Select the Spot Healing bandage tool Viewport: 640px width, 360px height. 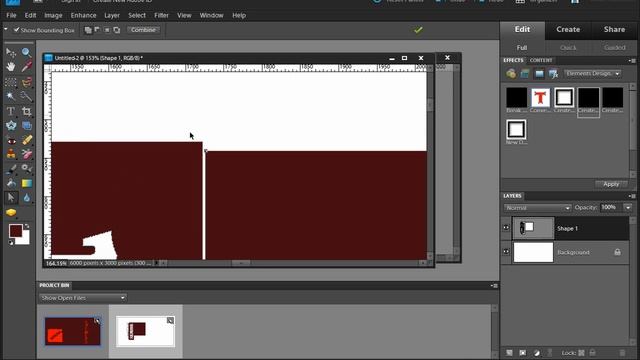click(x=27, y=140)
